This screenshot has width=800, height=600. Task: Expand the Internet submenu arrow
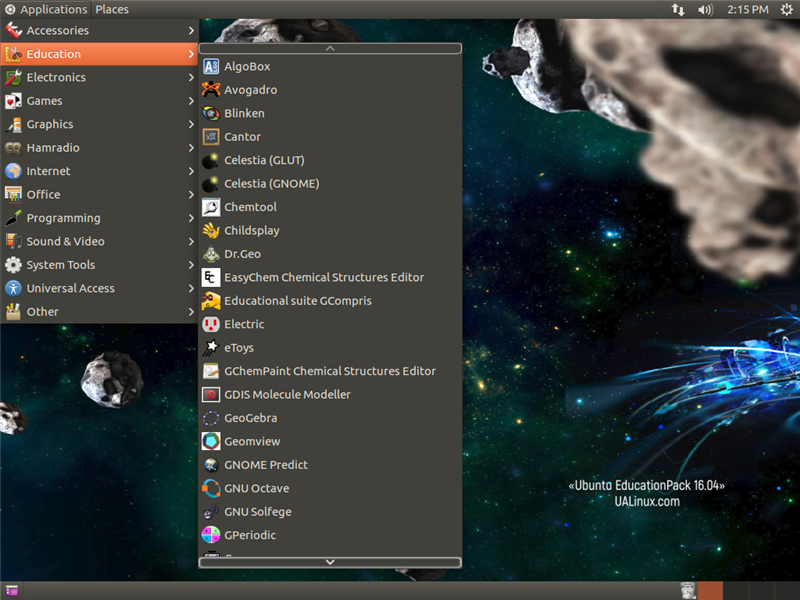[191, 171]
